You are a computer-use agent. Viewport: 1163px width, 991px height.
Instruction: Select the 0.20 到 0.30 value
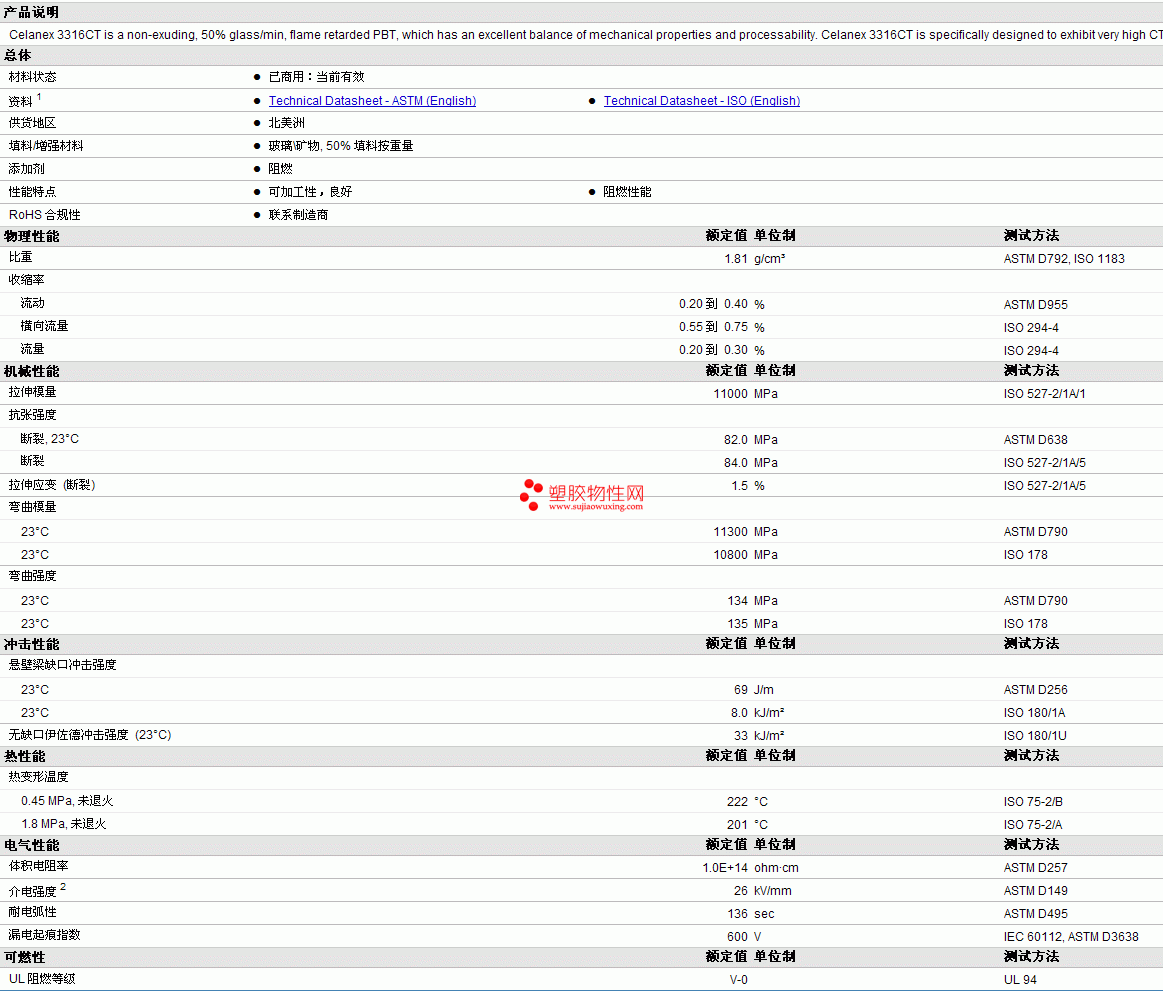[713, 350]
